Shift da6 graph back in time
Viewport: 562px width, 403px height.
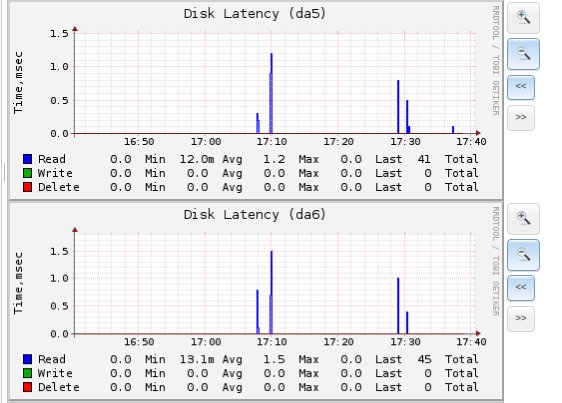pos(521,288)
